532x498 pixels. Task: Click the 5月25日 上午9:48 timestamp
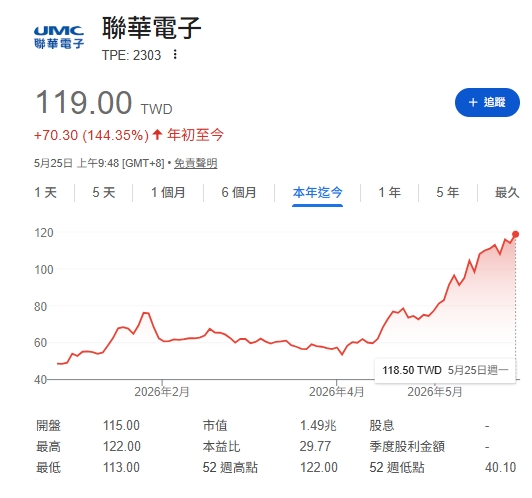(x=99, y=163)
